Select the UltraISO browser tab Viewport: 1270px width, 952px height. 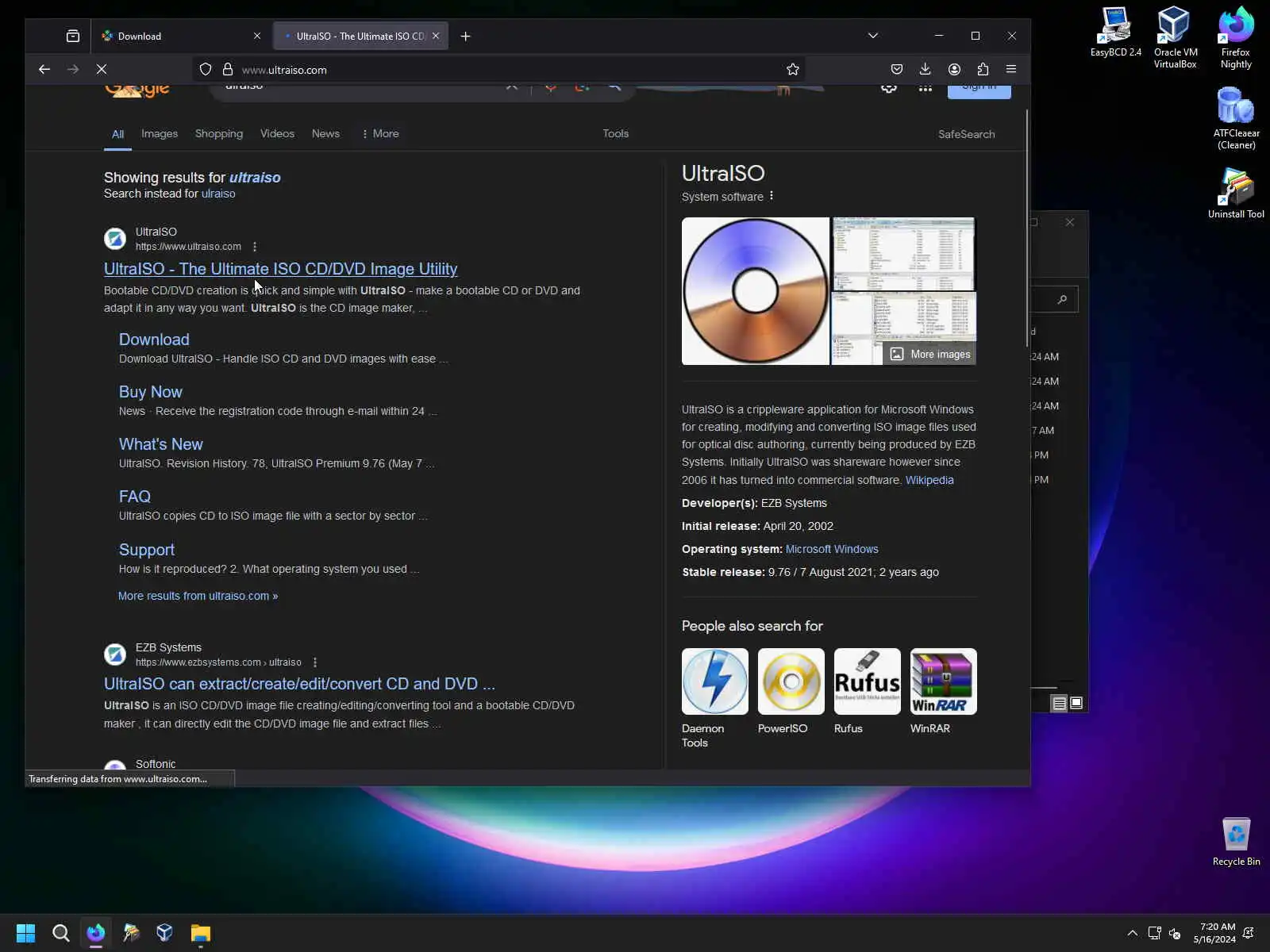(x=361, y=36)
